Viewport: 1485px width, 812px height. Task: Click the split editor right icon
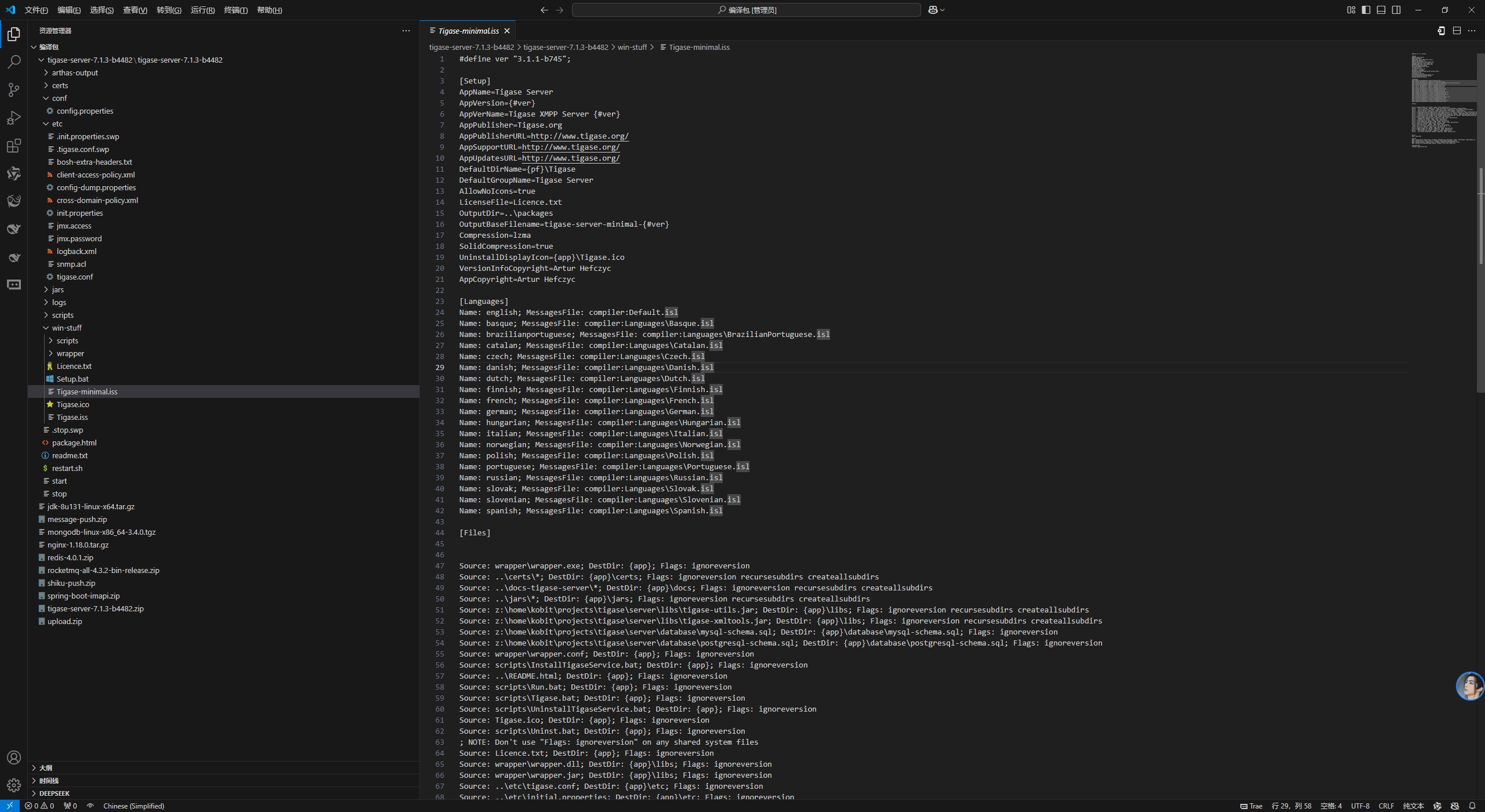point(1457,31)
